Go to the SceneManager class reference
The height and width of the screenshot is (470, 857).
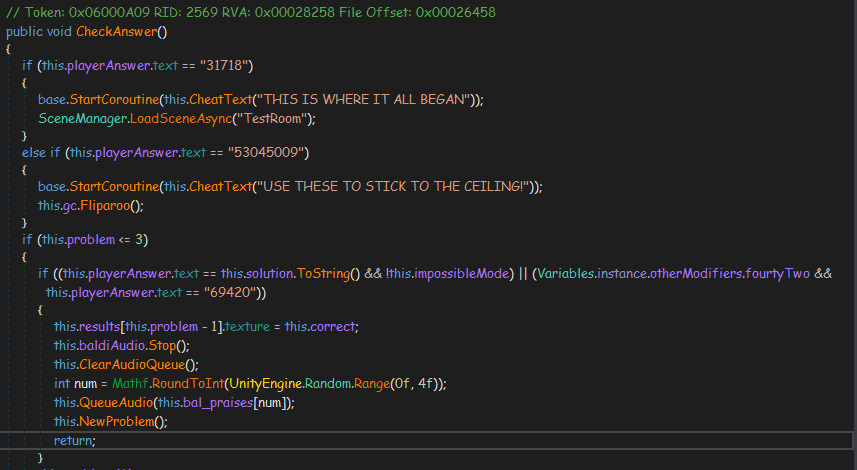coord(83,118)
